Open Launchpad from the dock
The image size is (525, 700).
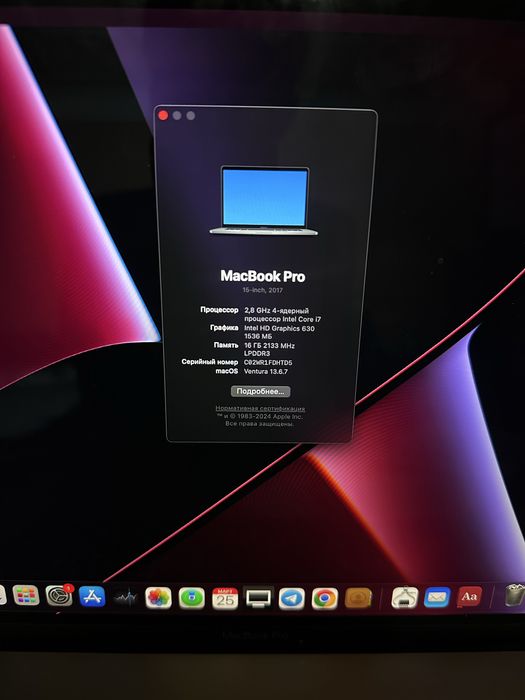point(26,596)
